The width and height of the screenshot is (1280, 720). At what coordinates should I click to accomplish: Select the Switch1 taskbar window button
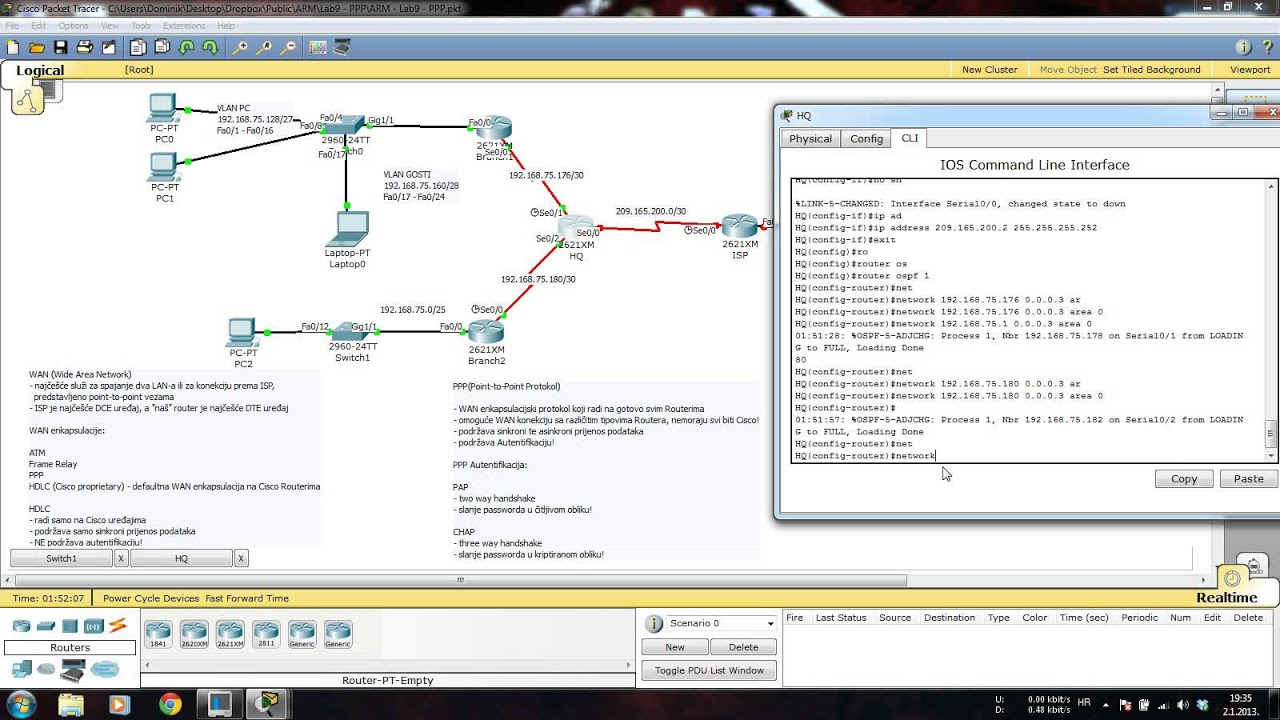61,558
